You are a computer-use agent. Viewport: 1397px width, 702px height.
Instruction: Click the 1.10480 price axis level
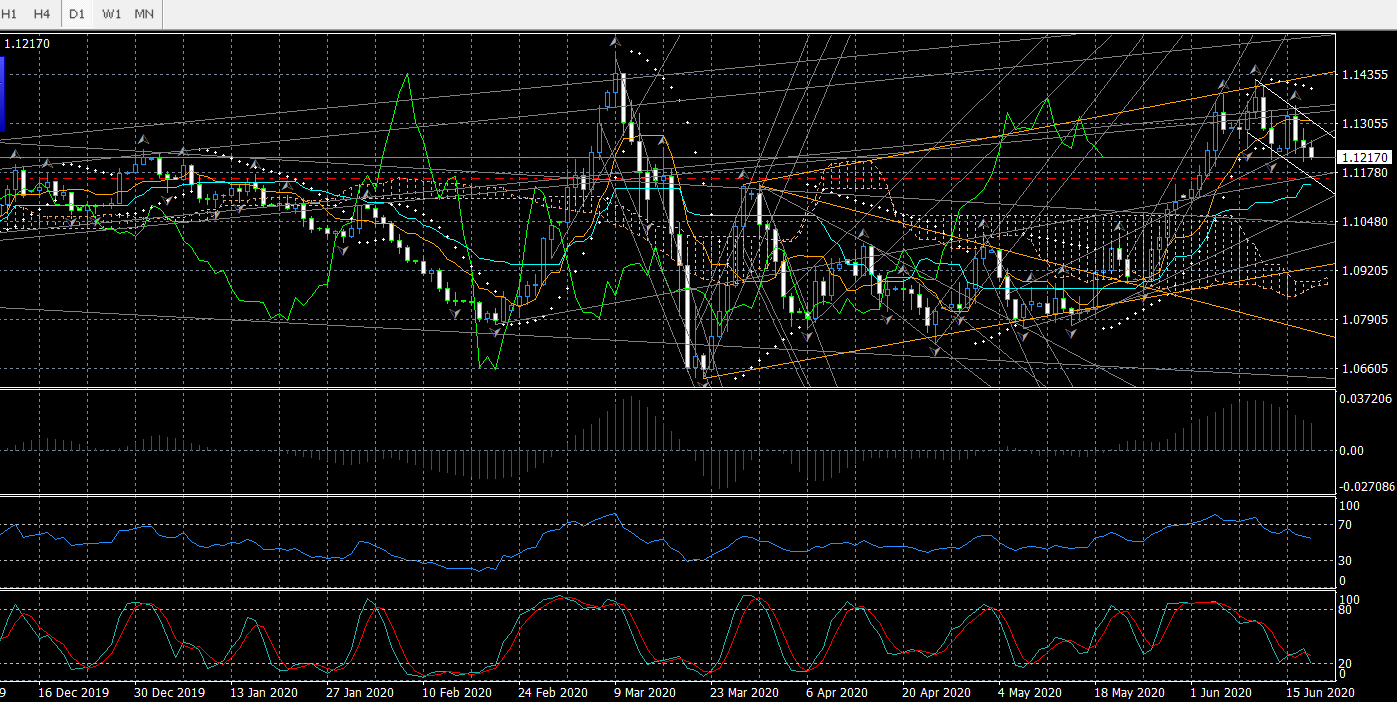pos(1365,222)
